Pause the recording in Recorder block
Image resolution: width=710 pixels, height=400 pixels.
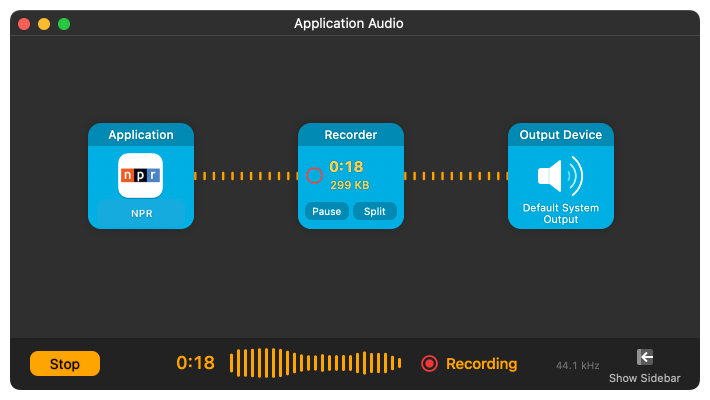pyautogui.click(x=326, y=212)
